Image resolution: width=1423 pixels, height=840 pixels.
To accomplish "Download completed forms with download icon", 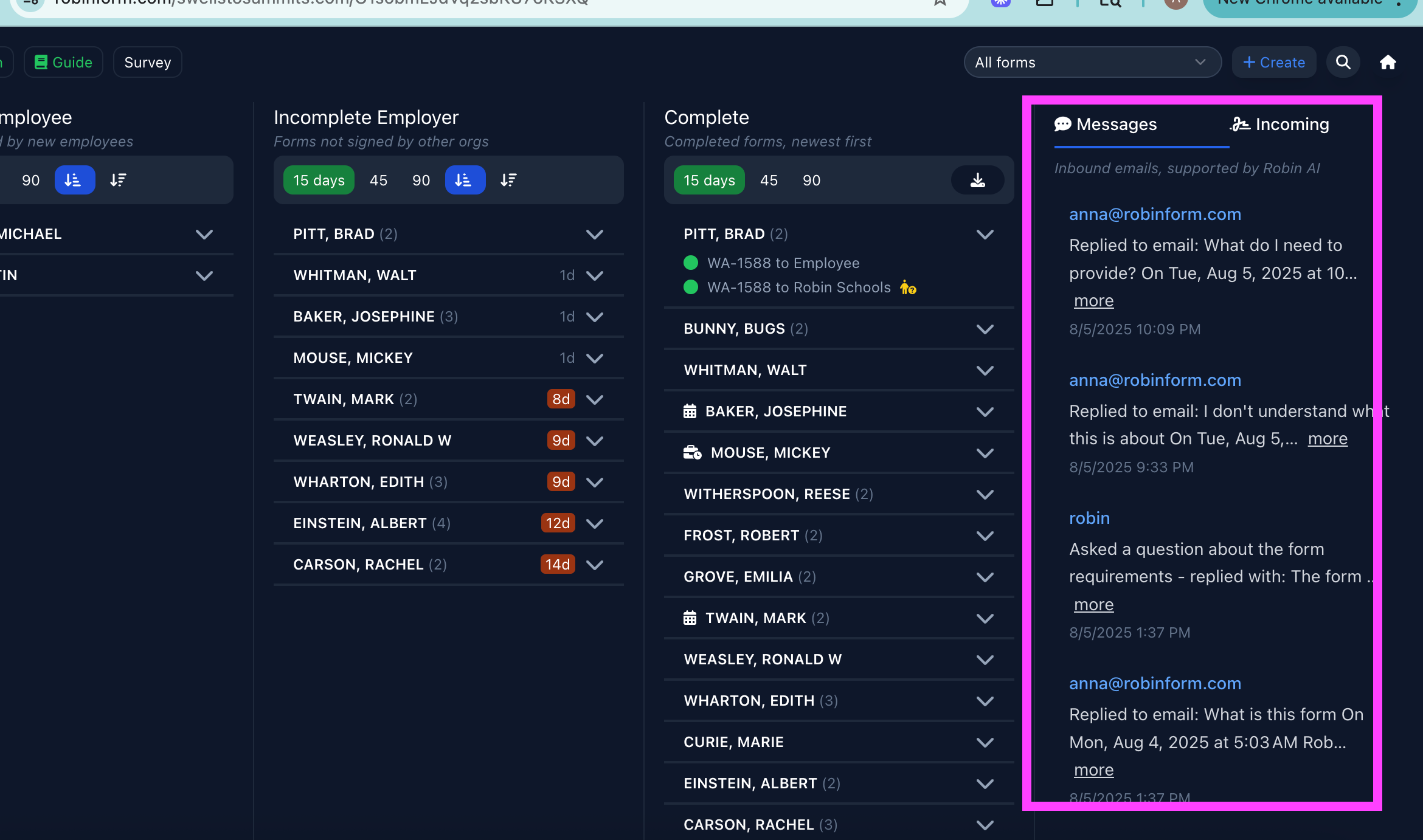I will 977,180.
